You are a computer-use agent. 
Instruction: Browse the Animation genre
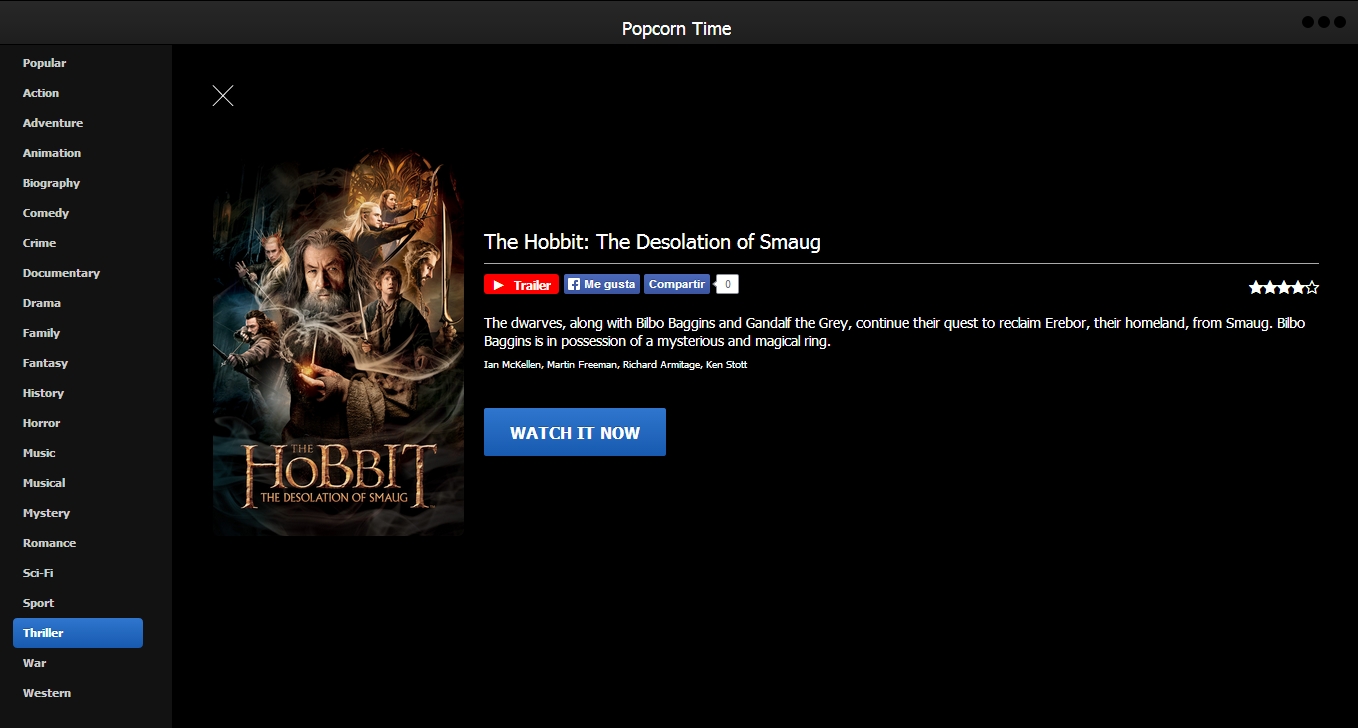coord(52,153)
